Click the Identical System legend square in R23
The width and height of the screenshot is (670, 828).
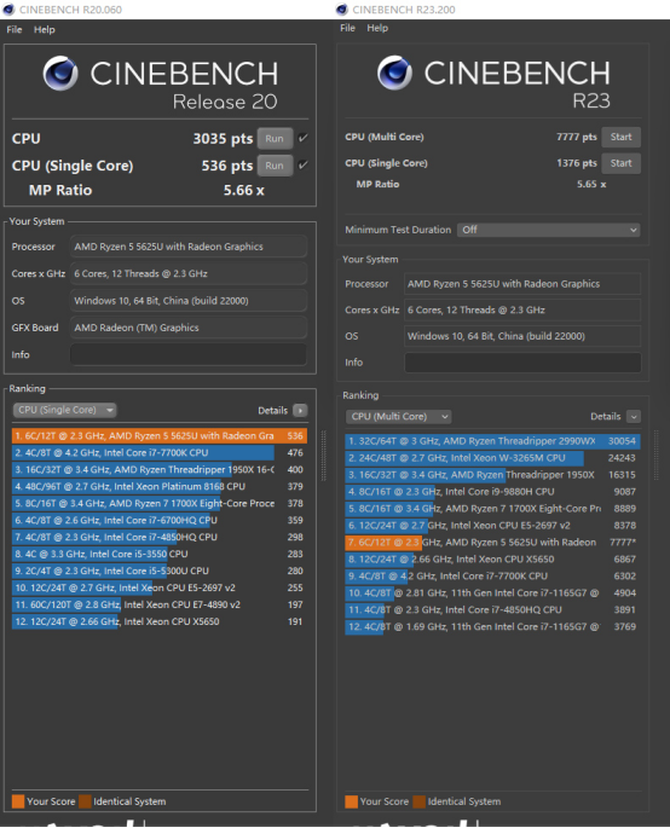420,801
